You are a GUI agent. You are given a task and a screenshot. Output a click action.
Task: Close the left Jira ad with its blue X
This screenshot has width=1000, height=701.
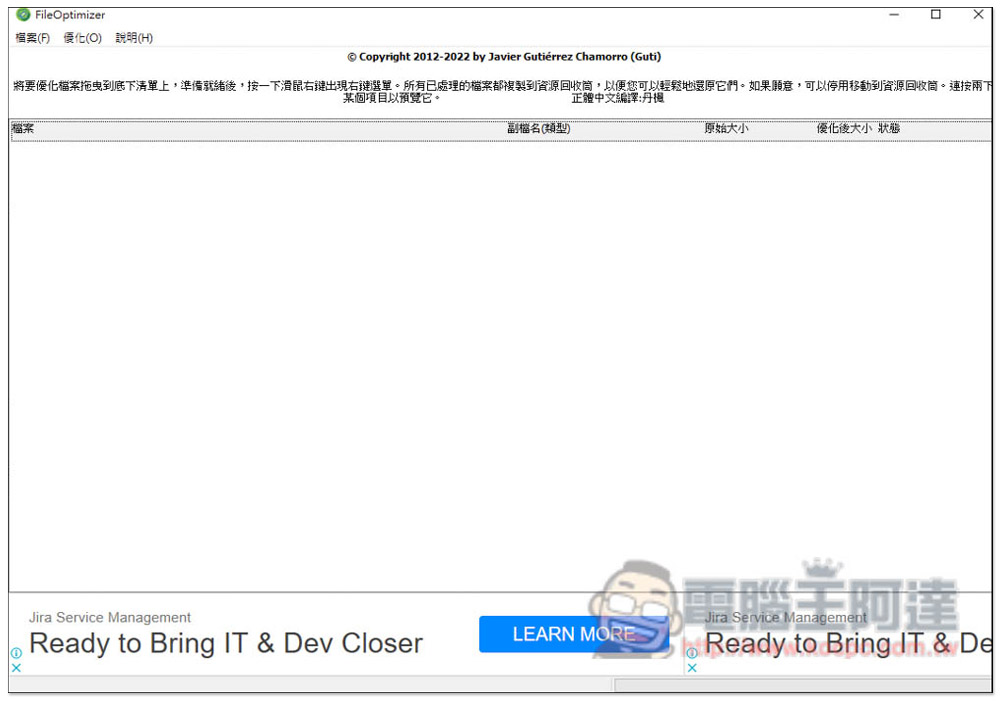tap(16, 668)
